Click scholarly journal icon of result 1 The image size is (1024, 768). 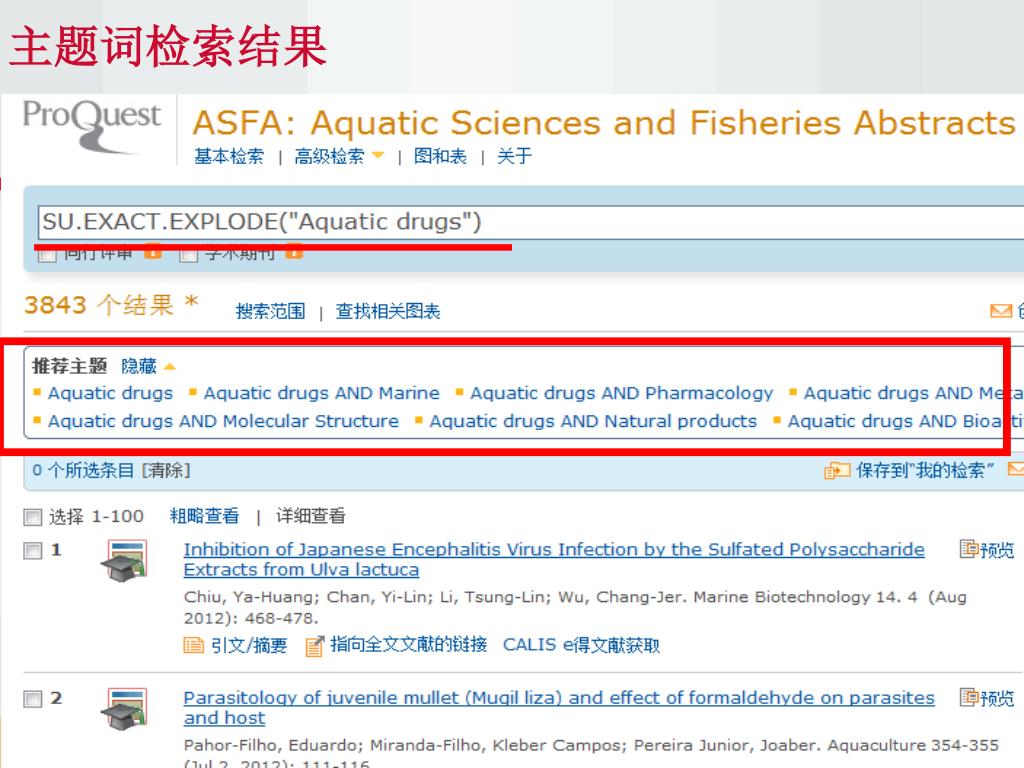pos(125,560)
